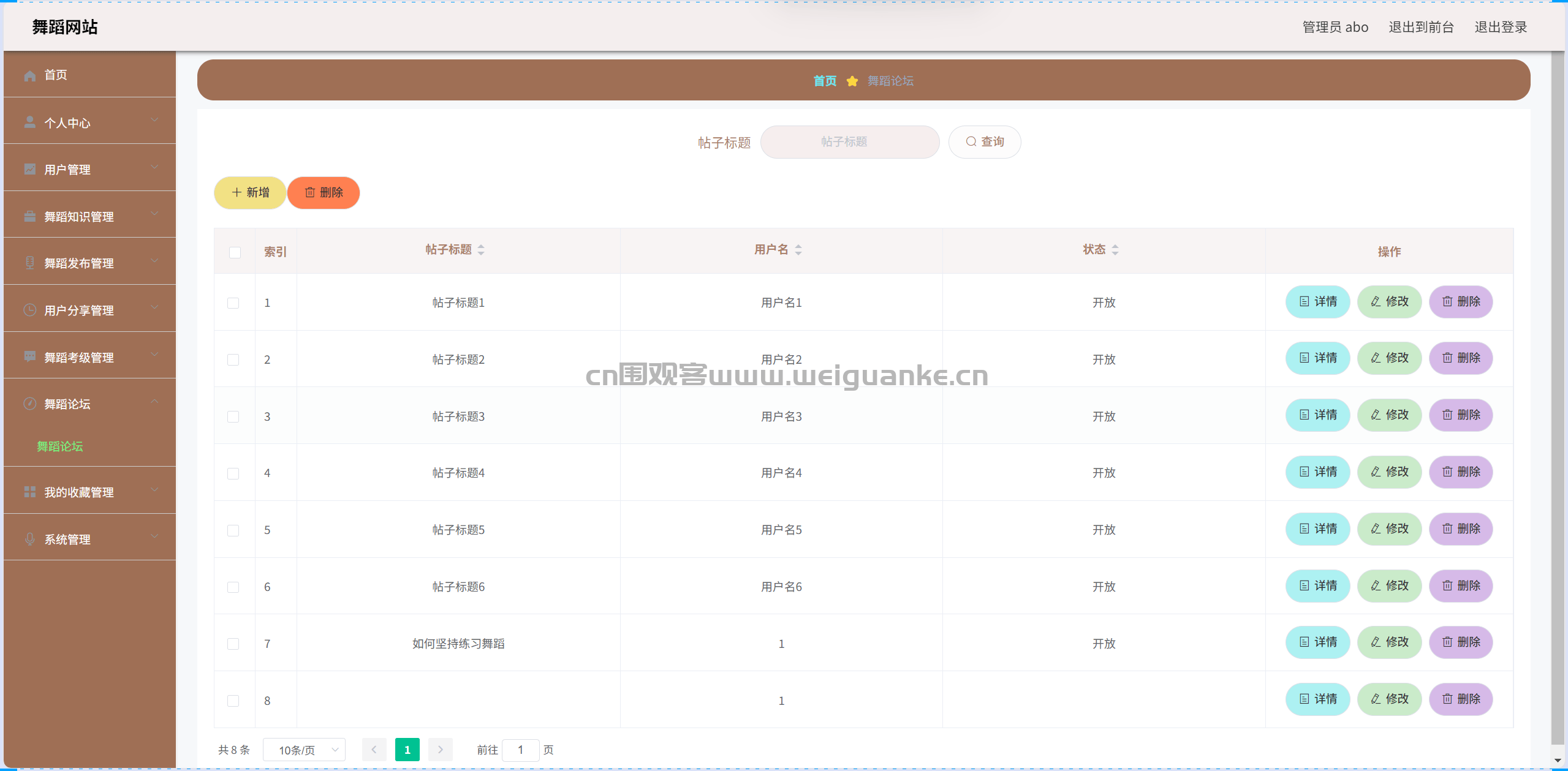The image size is (1568, 771).
Task: Click the orange 删除 batch button
Action: pos(324,193)
